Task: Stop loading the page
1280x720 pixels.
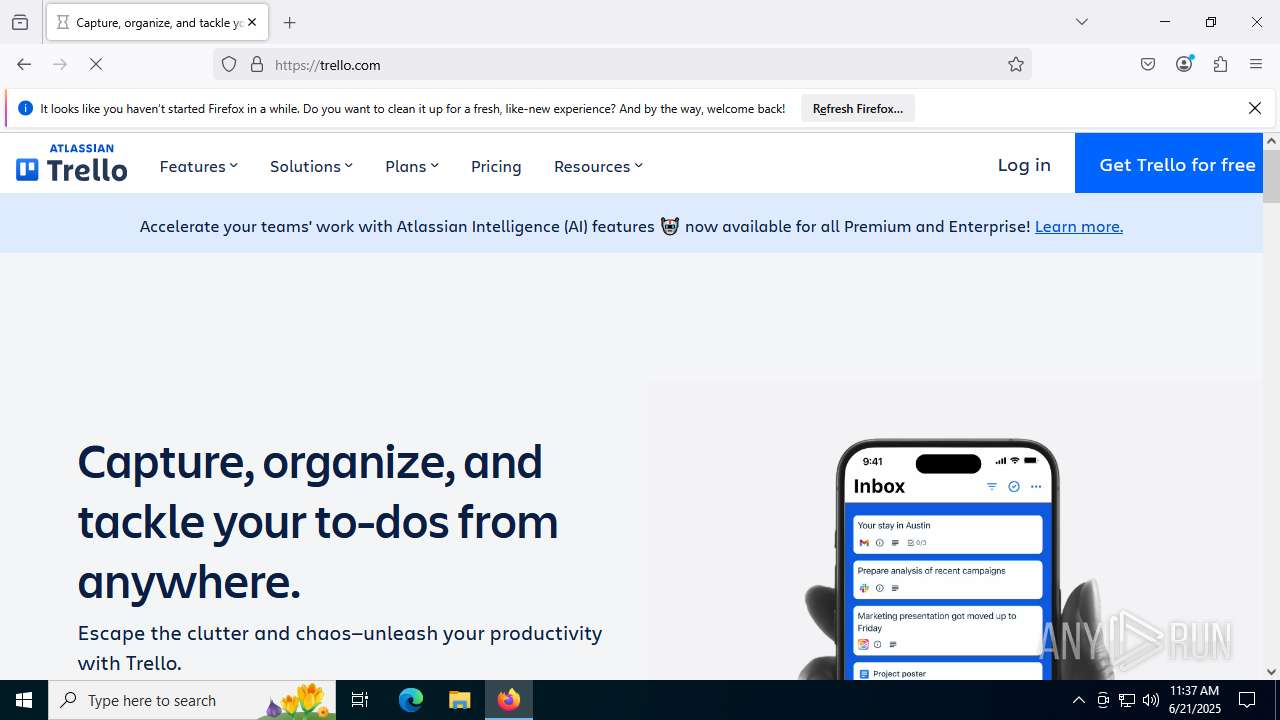Action: (x=96, y=64)
